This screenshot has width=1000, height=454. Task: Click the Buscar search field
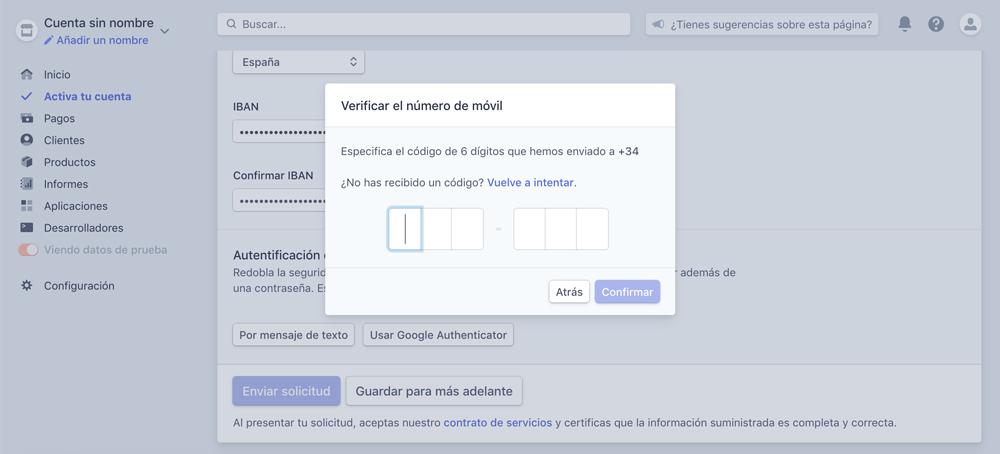(x=423, y=24)
